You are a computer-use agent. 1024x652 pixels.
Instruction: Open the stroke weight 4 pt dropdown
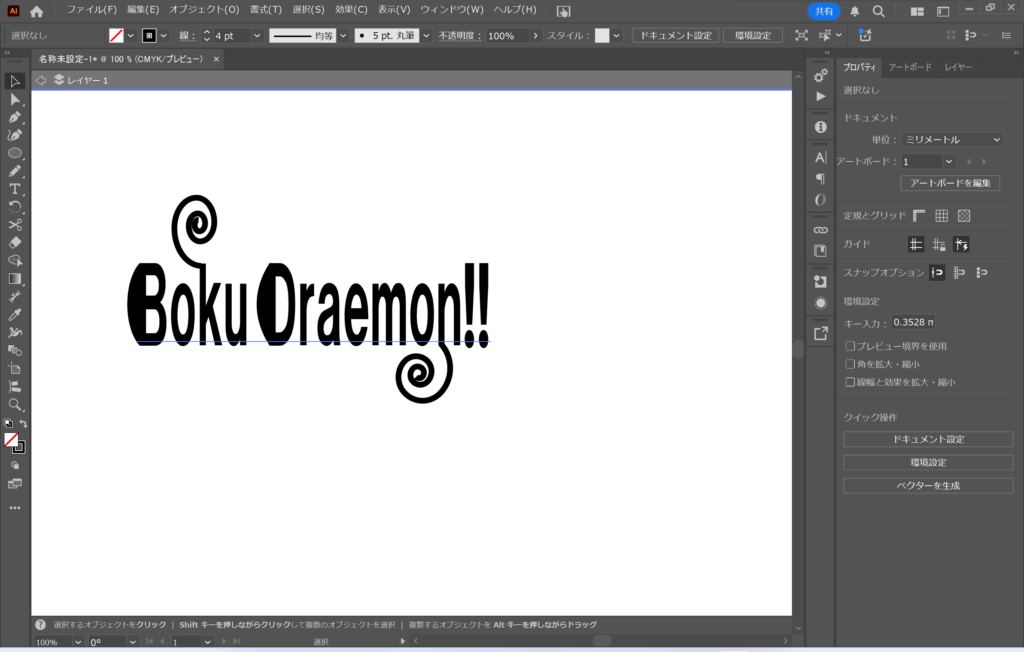[257, 36]
